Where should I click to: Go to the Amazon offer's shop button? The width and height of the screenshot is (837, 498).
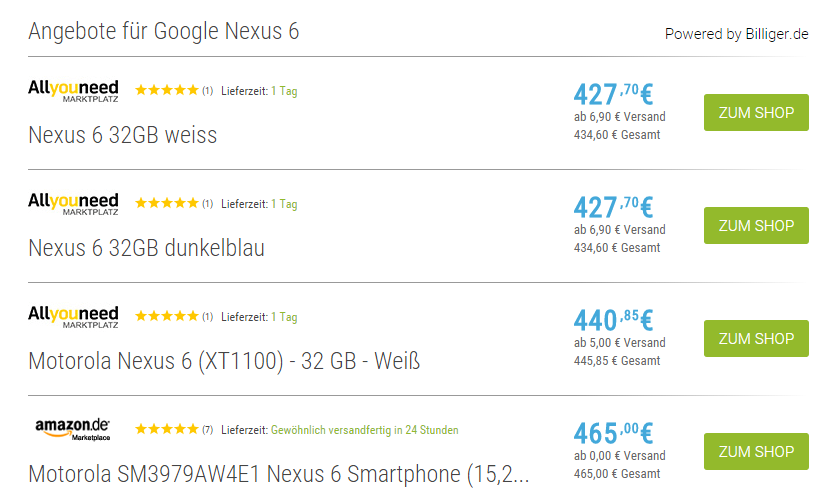(x=756, y=452)
